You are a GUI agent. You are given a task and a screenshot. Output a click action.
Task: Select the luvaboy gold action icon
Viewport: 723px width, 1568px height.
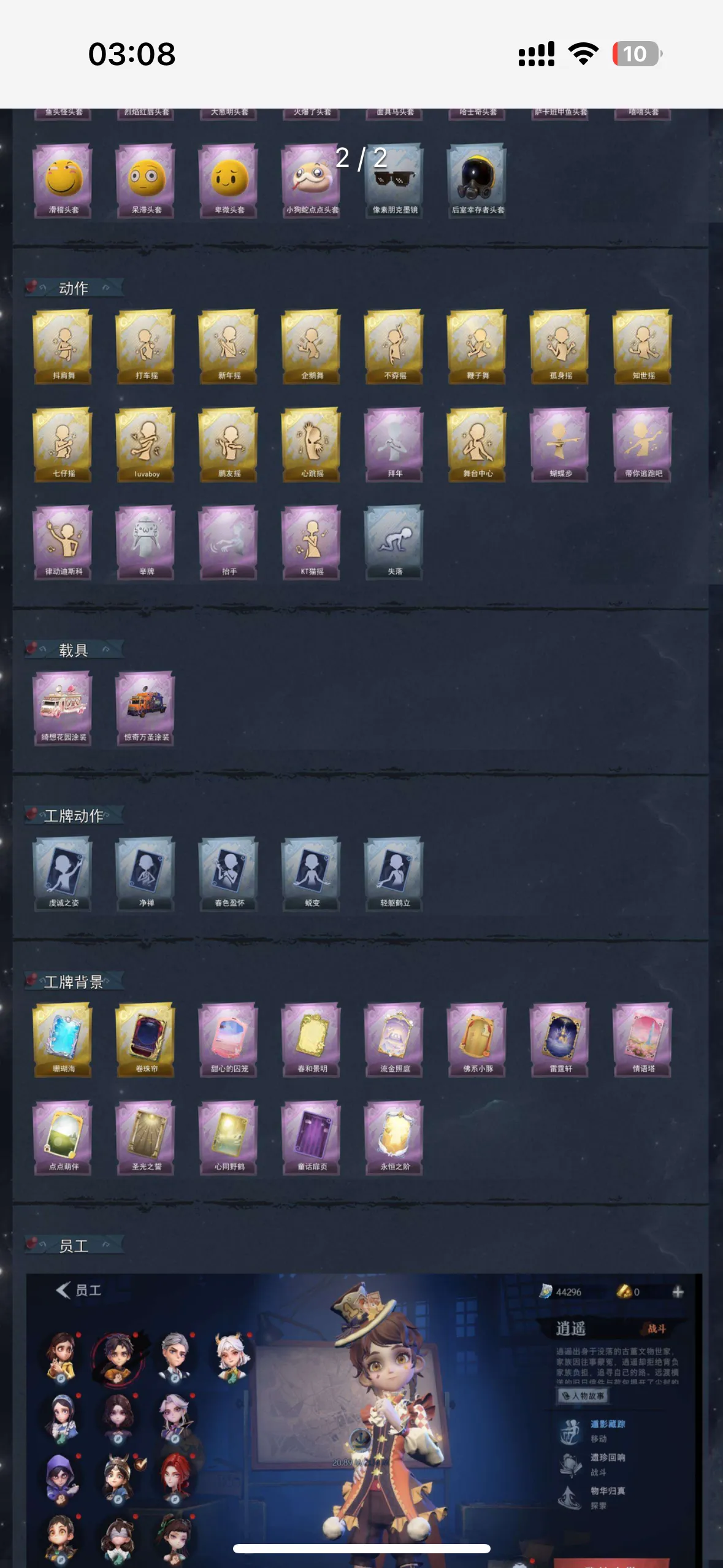(x=146, y=445)
